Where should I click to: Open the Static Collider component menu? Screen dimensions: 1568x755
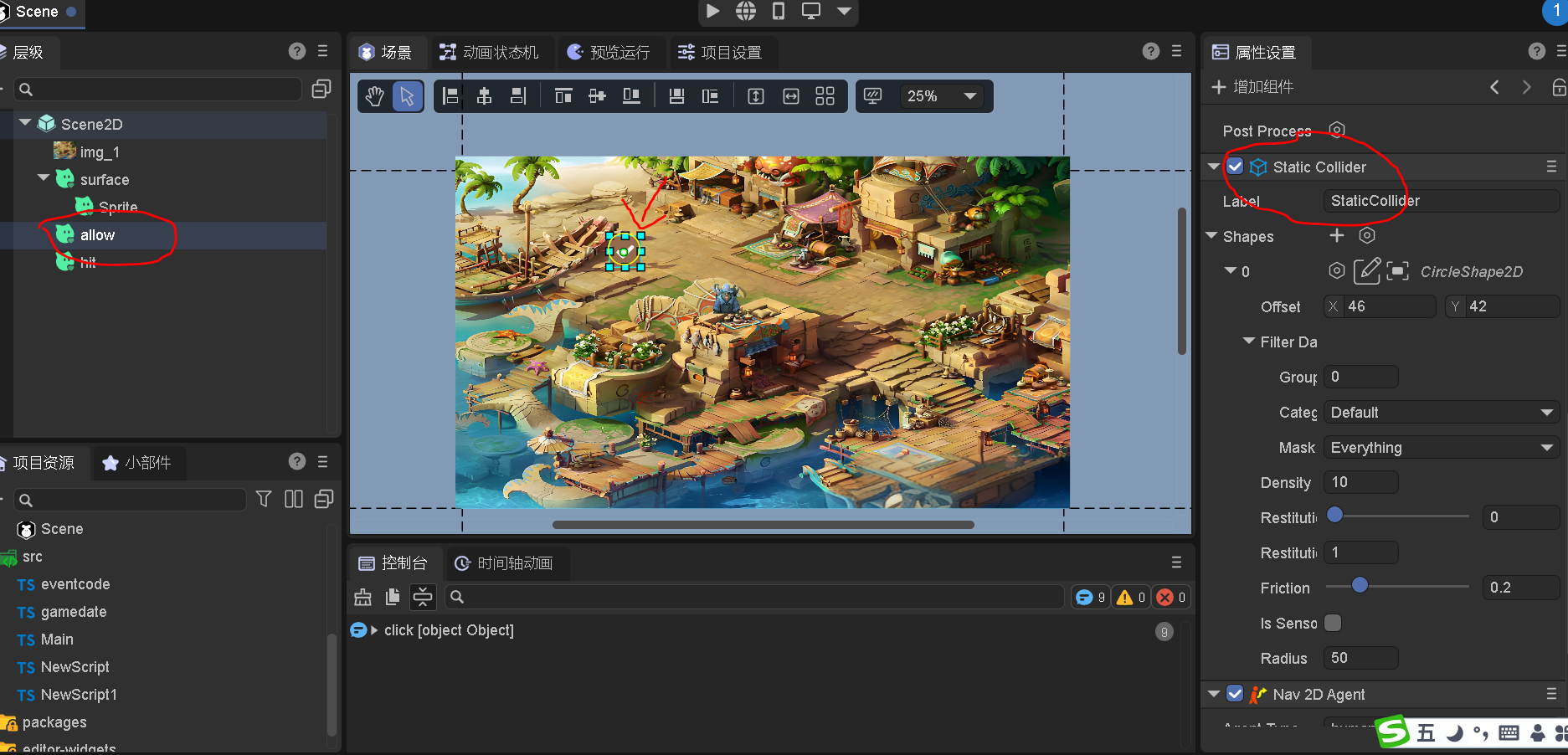[x=1551, y=167]
